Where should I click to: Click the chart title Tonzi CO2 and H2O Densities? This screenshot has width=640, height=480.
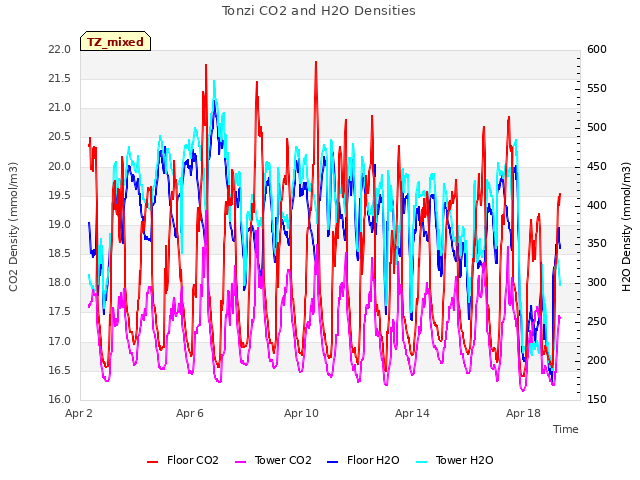coord(318,11)
